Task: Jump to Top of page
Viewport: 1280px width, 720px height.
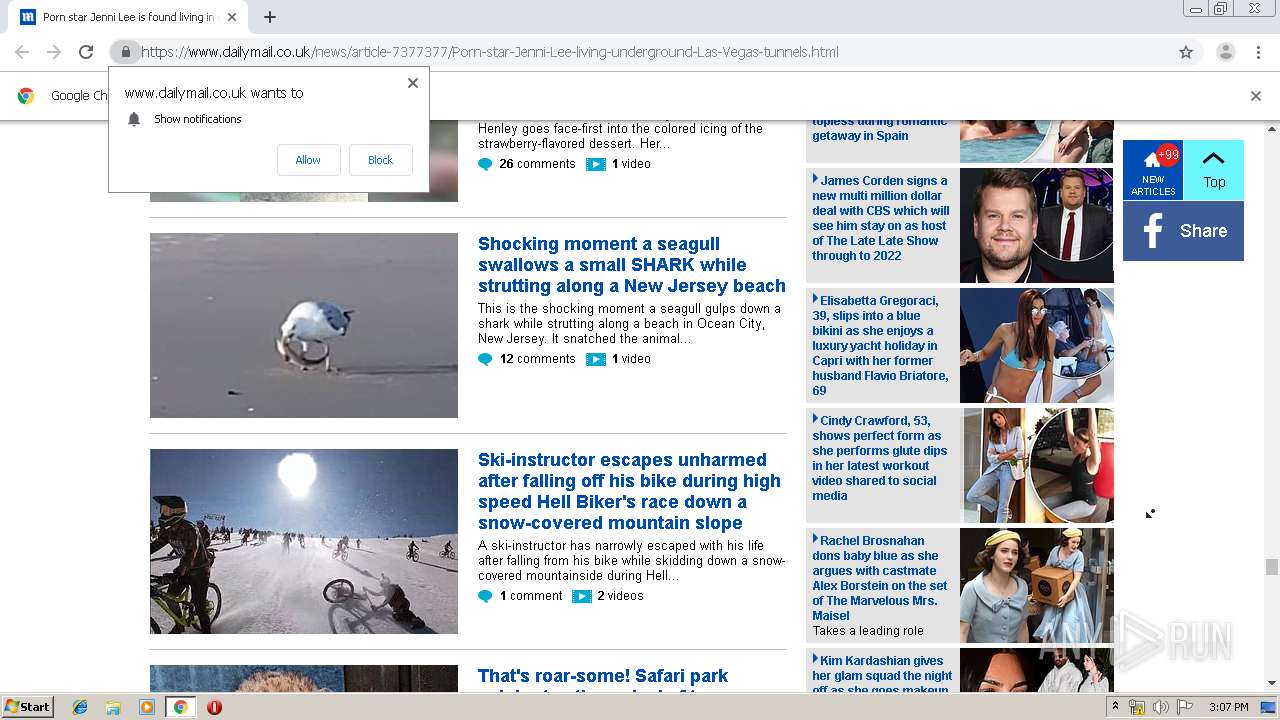Action: tap(1213, 170)
